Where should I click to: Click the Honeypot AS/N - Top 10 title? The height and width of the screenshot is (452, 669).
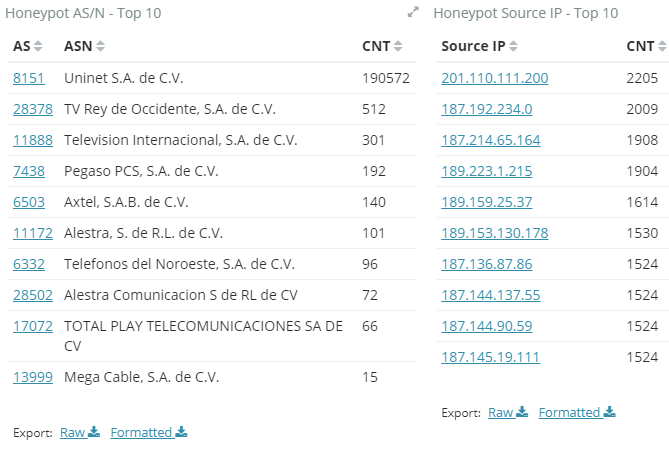83,13
